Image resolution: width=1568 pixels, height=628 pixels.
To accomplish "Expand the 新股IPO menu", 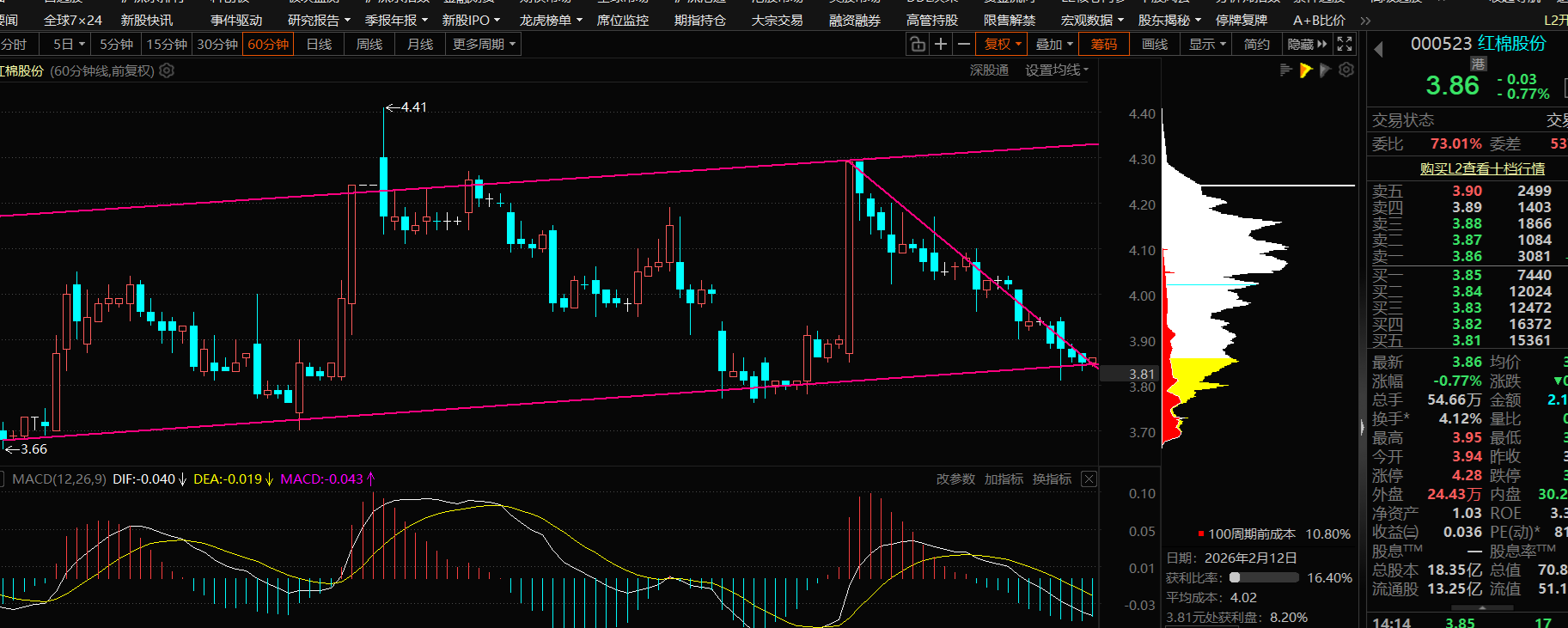I will 471,20.
